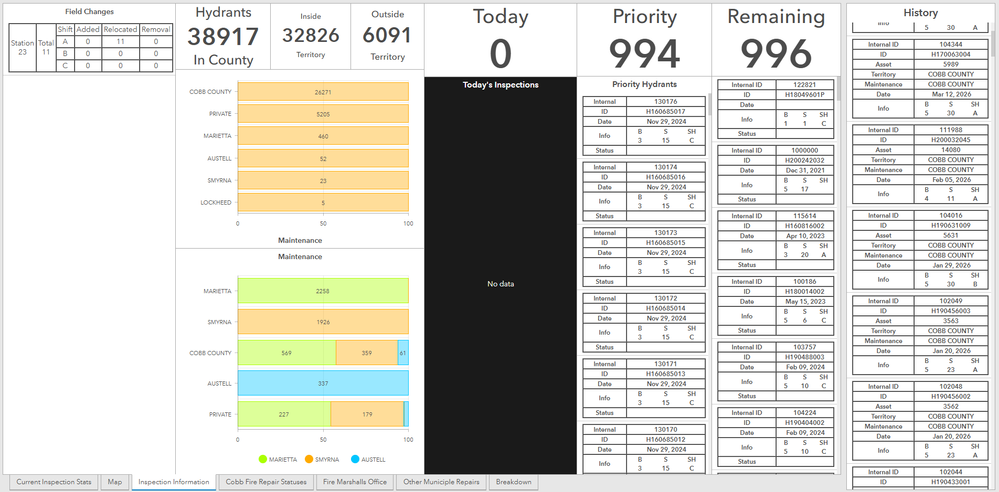Click the Feb 05, 2026 history date

tap(950, 180)
